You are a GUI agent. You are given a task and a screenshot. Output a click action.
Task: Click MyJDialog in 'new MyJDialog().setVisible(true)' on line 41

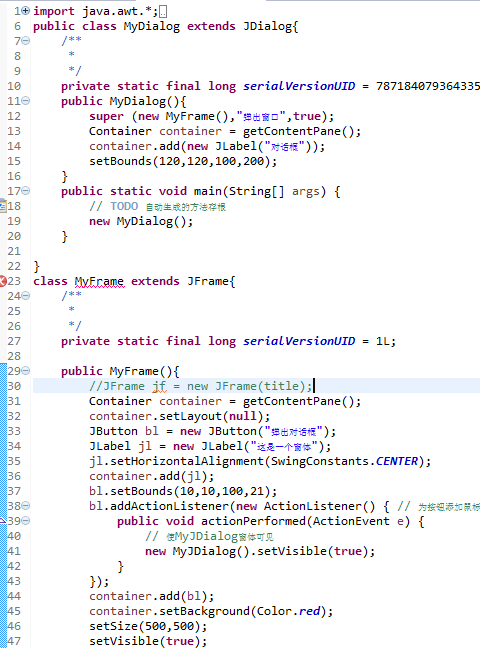point(204,551)
